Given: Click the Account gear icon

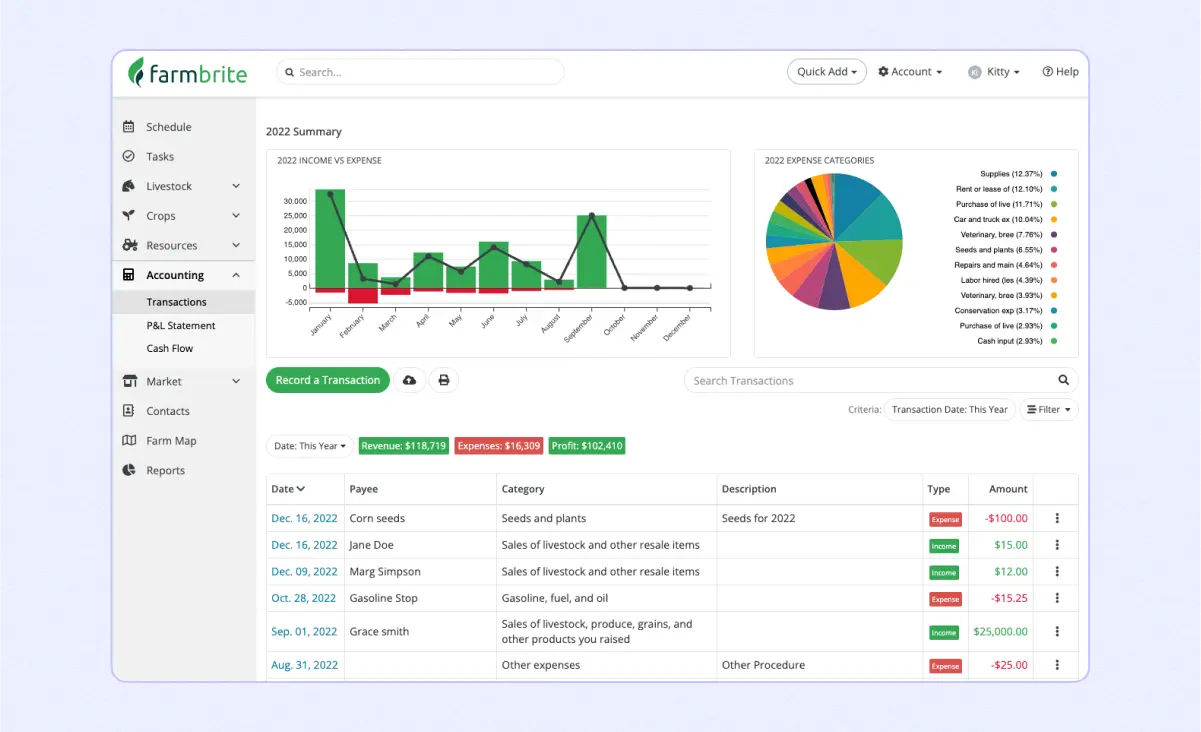Looking at the screenshot, I should 883,72.
